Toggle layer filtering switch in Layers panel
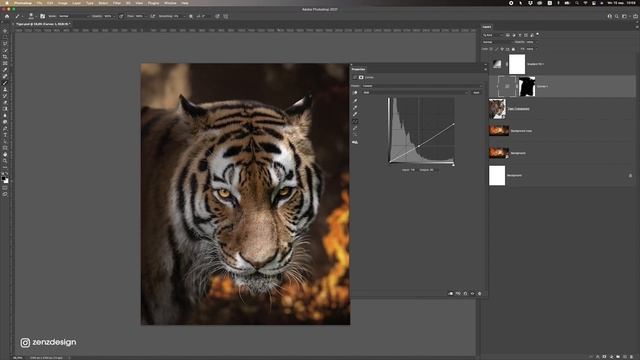Screen dimensions: 640x360 pyautogui.click(x=538, y=35)
